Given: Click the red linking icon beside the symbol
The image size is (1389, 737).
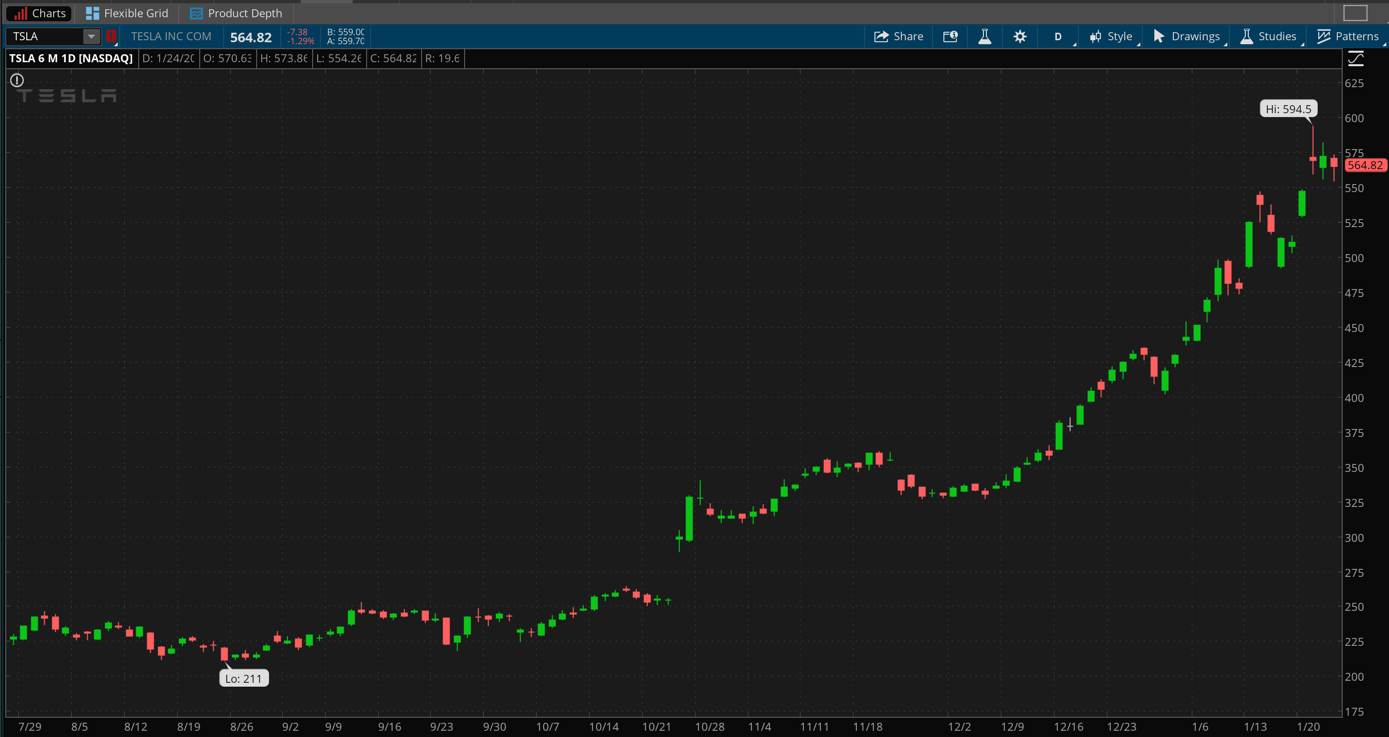Looking at the screenshot, I should click(111, 37).
